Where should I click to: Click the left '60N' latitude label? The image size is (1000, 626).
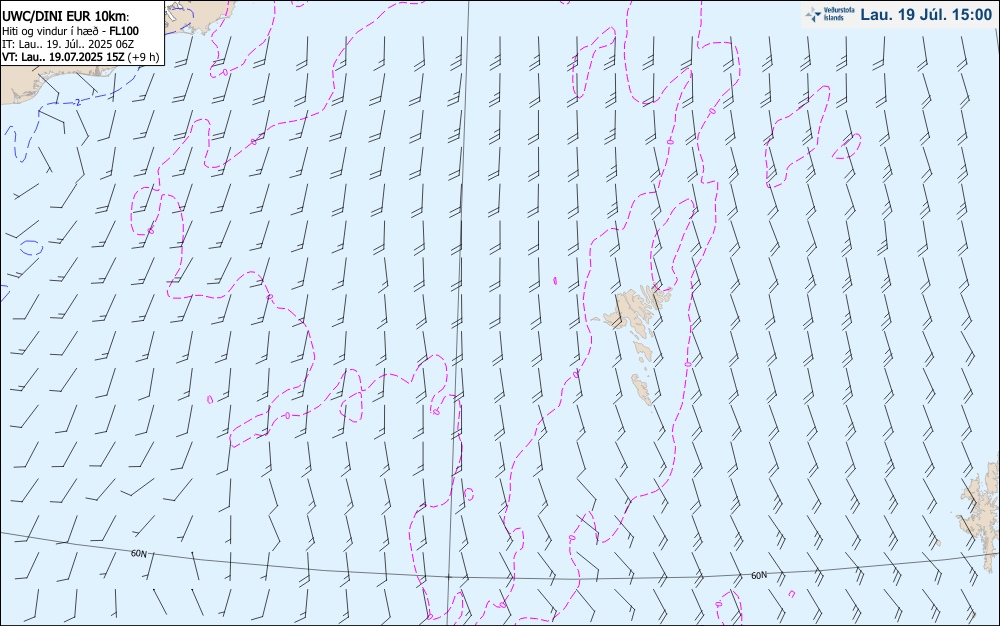tap(138, 553)
